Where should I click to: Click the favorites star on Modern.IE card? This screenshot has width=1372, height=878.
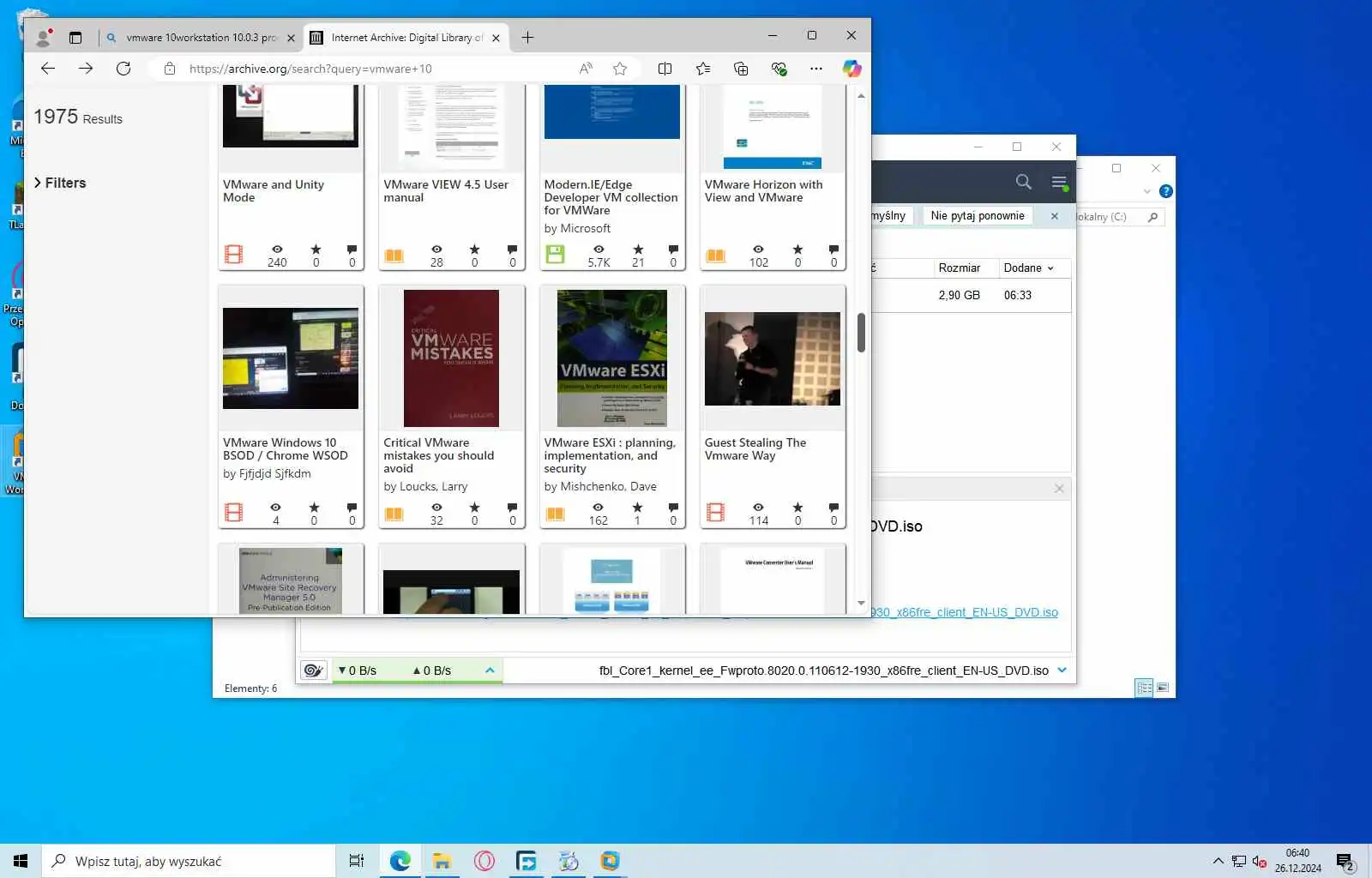[638, 250]
